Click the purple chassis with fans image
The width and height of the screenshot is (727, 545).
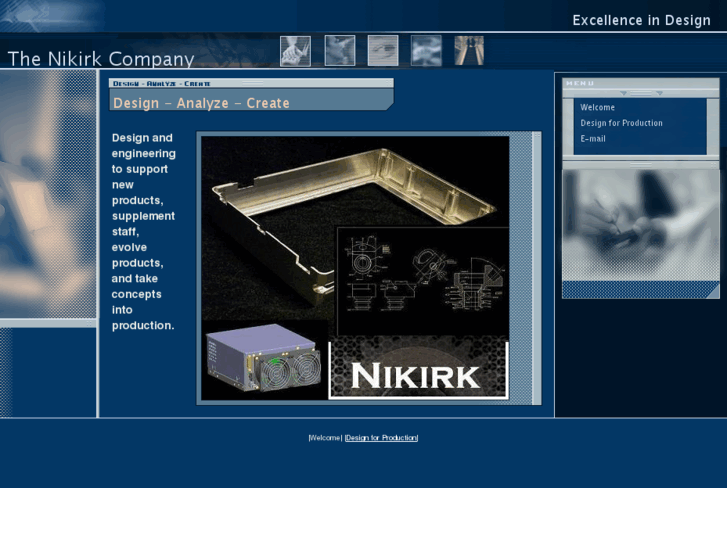[x=264, y=359]
